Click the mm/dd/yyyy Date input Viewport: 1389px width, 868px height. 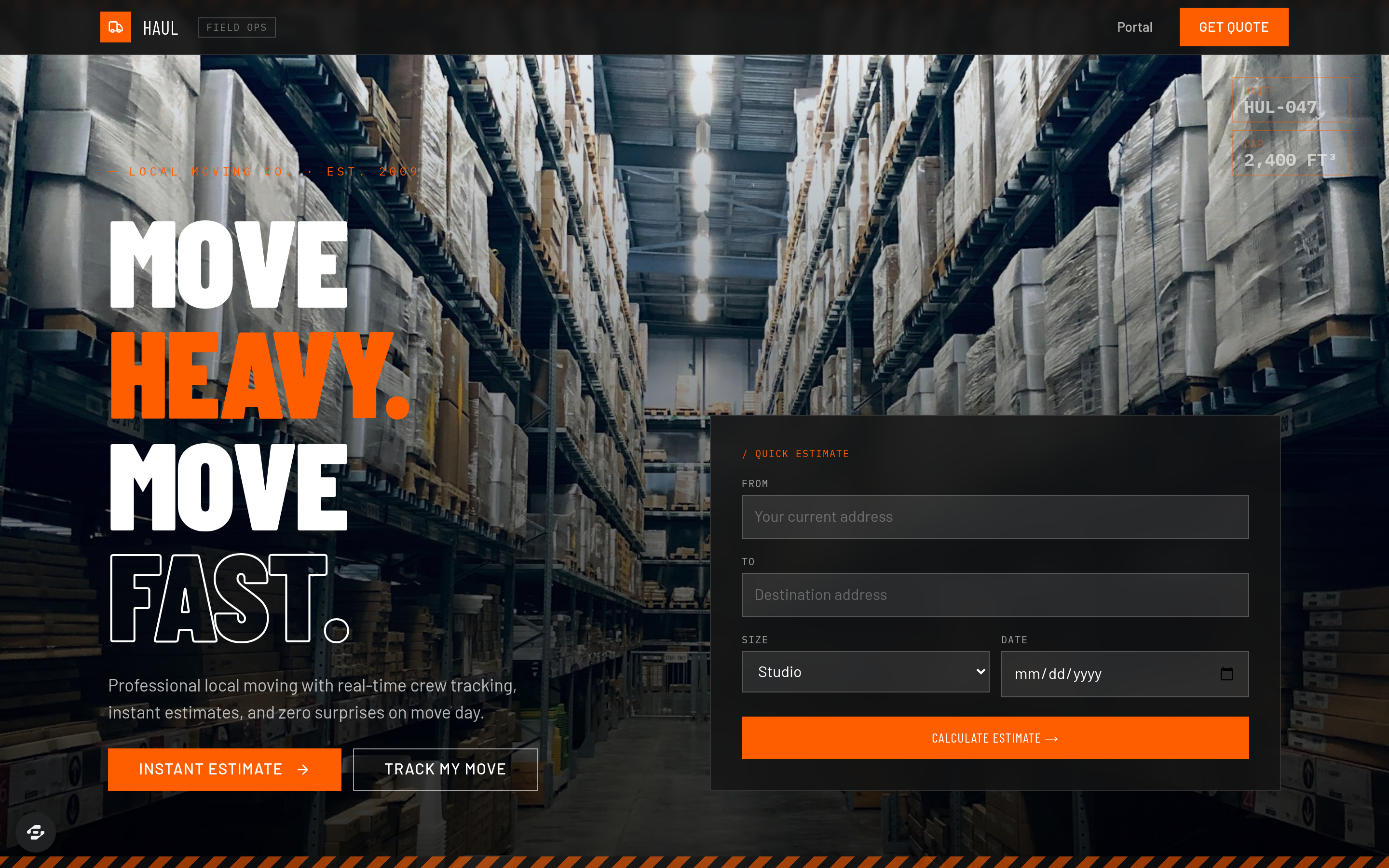pos(1124,674)
